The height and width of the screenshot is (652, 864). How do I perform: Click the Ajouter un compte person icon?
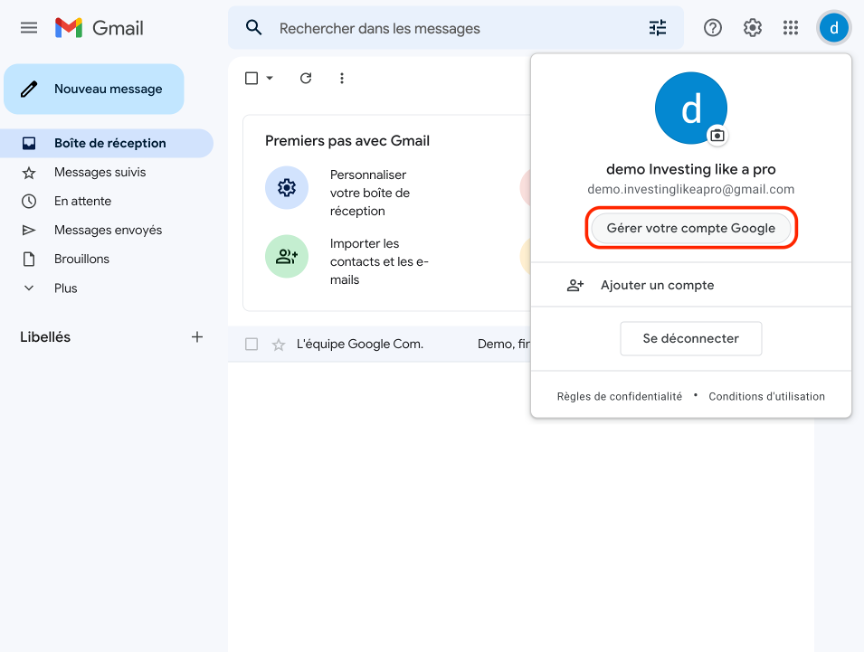coord(575,285)
